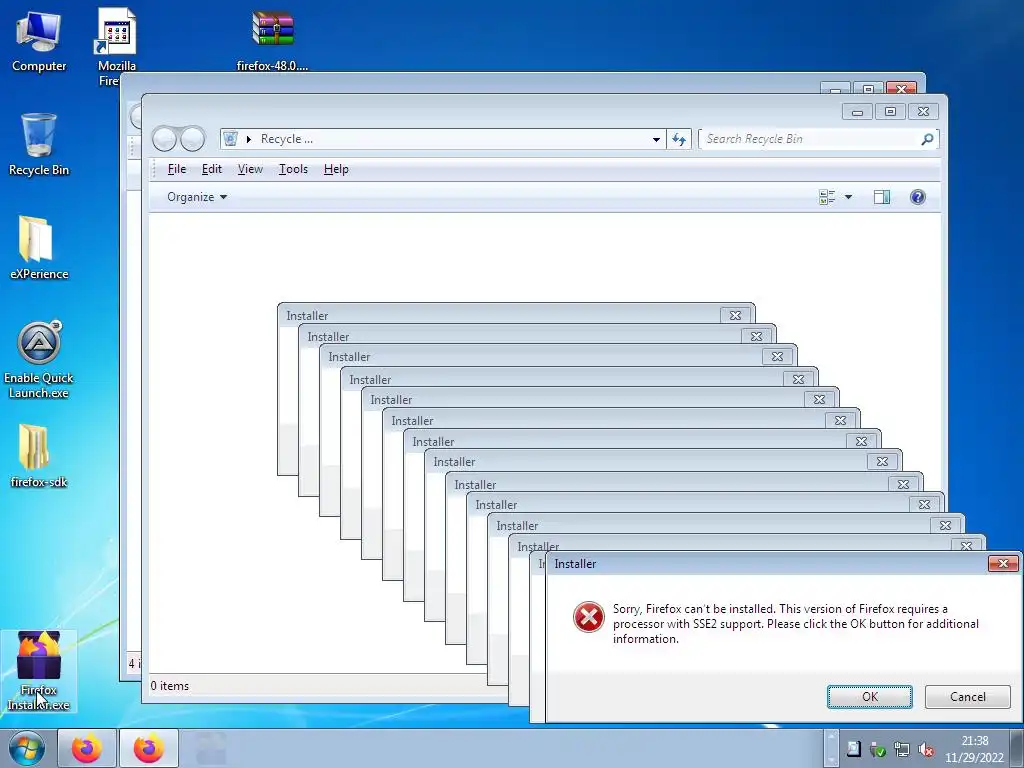Image resolution: width=1024 pixels, height=768 pixels.
Task: Click Recycle Bin icon in address bar
Action: point(231,138)
